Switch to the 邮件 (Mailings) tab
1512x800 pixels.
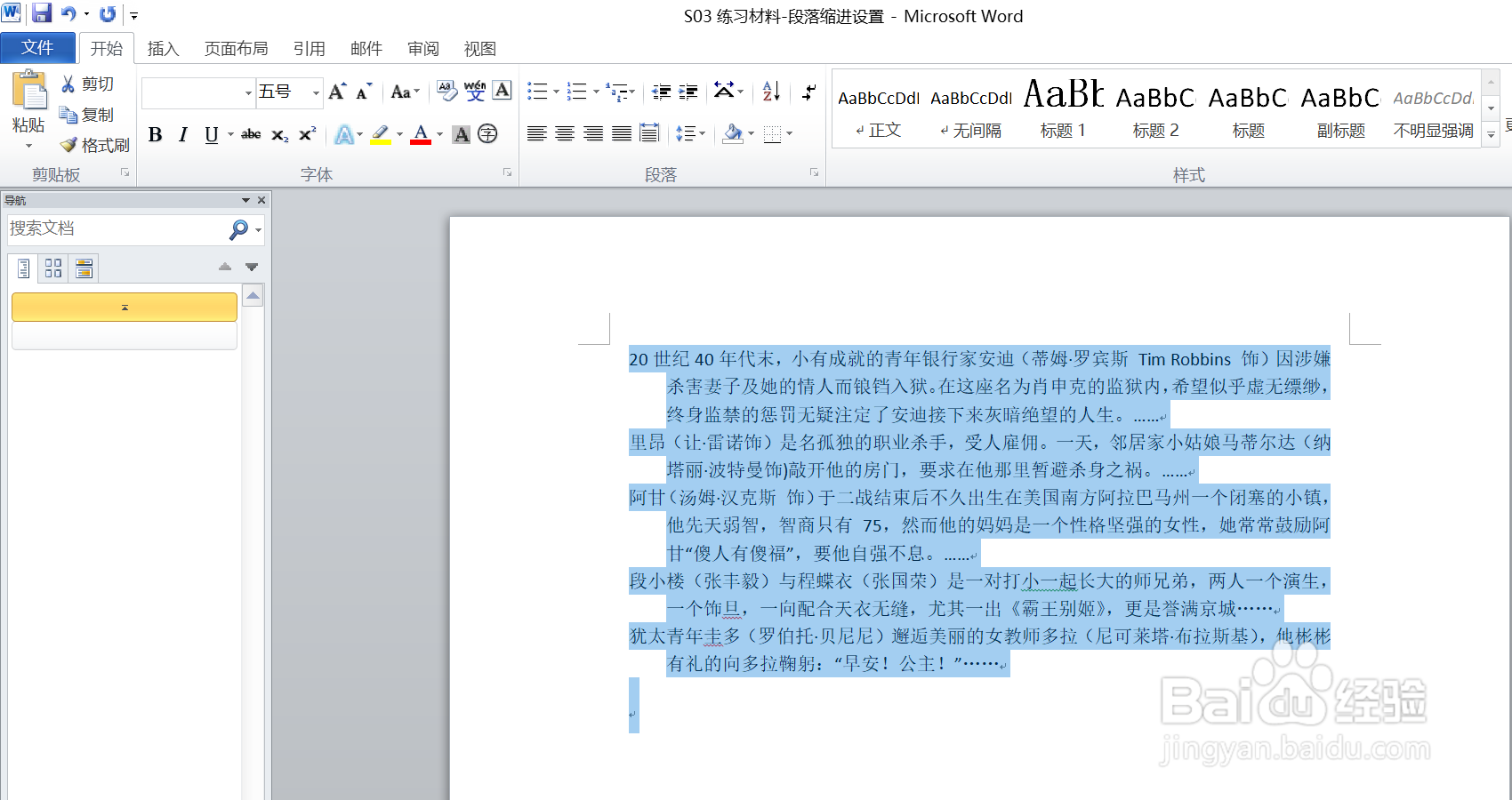click(366, 49)
